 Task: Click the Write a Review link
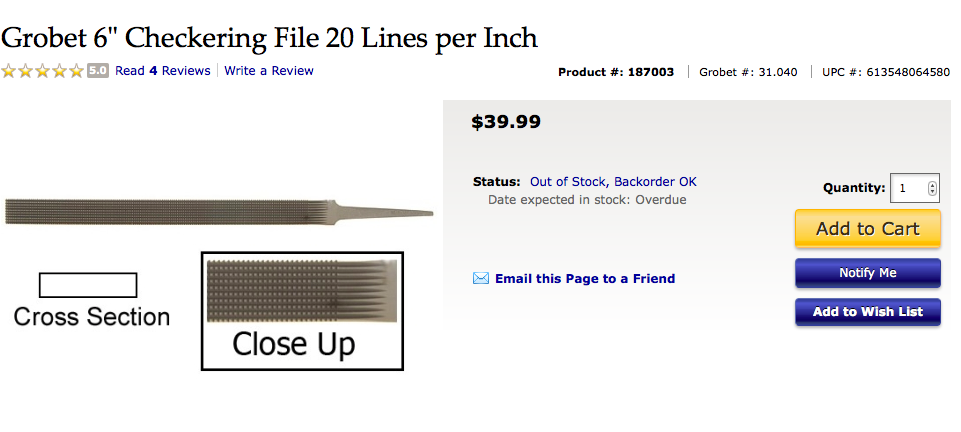(x=269, y=71)
